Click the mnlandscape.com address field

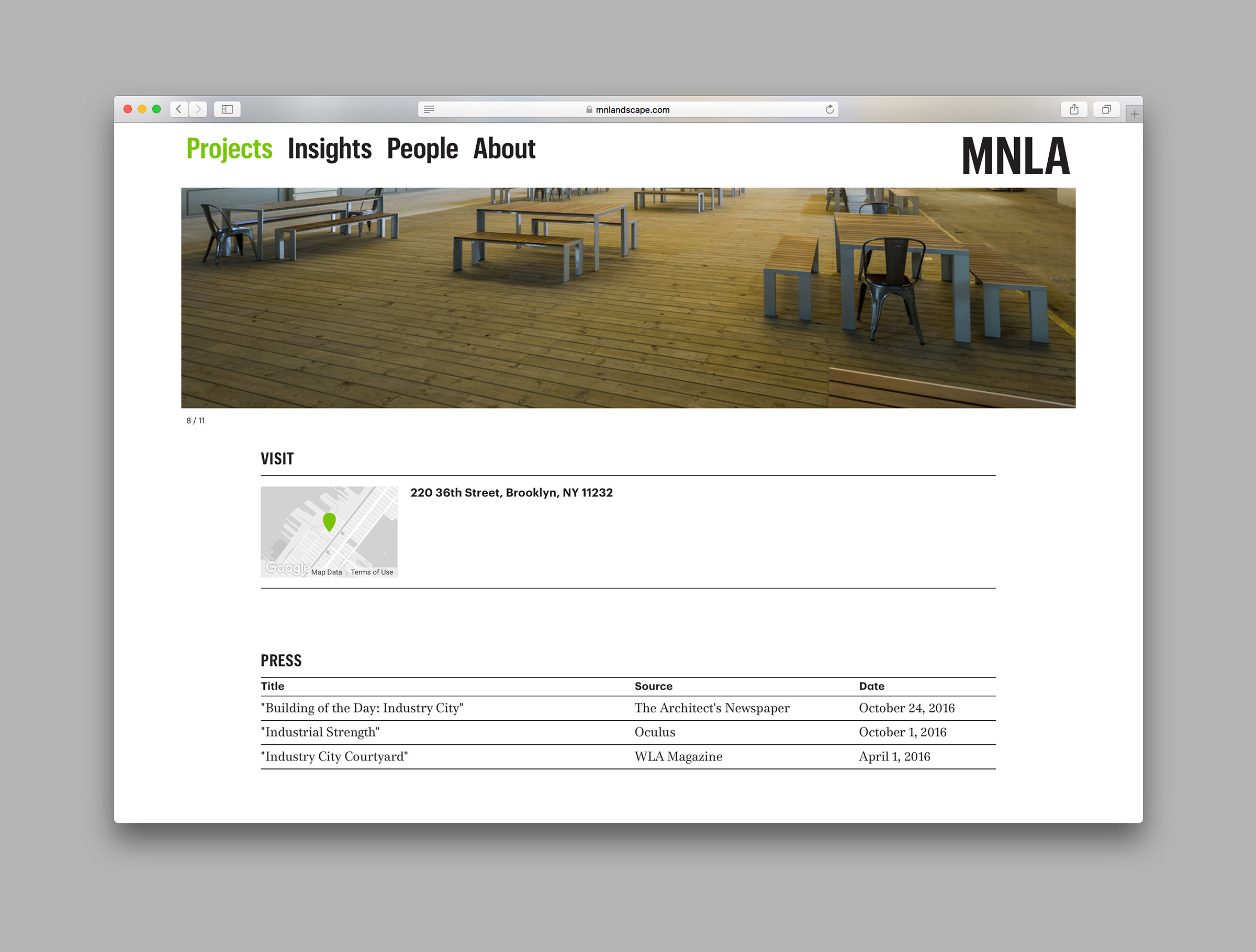click(x=632, y=109)
